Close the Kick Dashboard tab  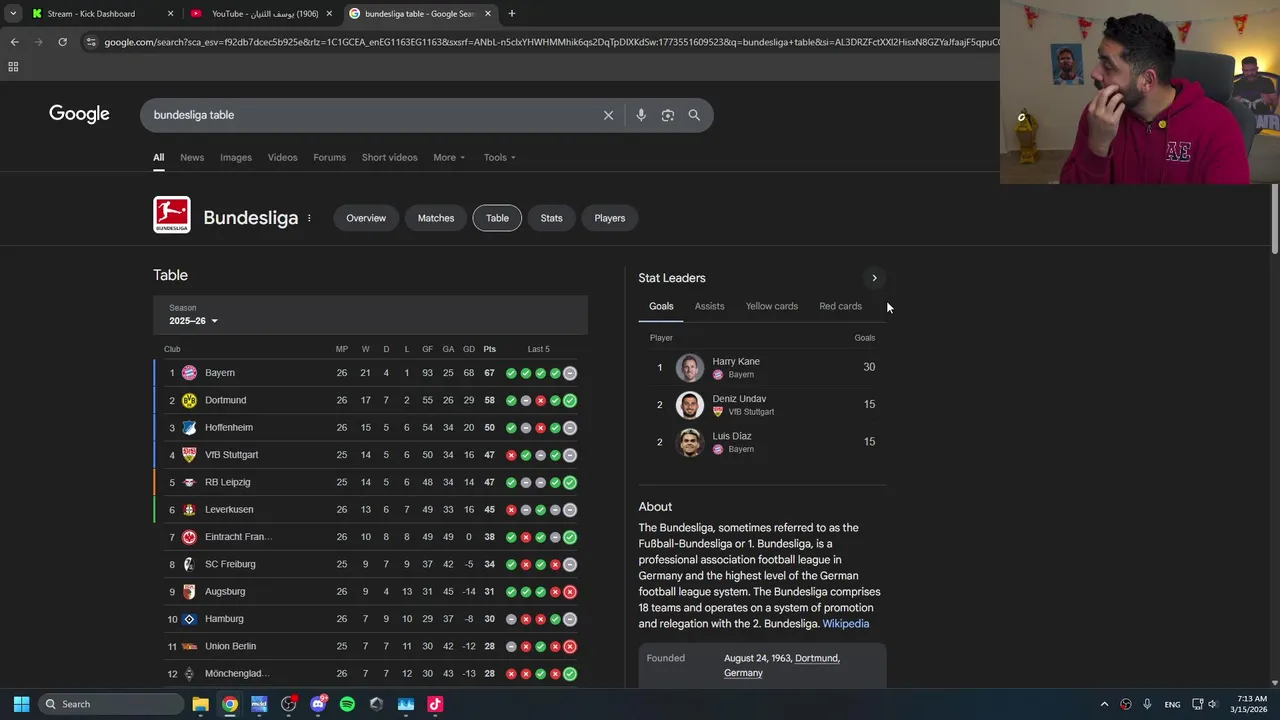pos(170,14)
